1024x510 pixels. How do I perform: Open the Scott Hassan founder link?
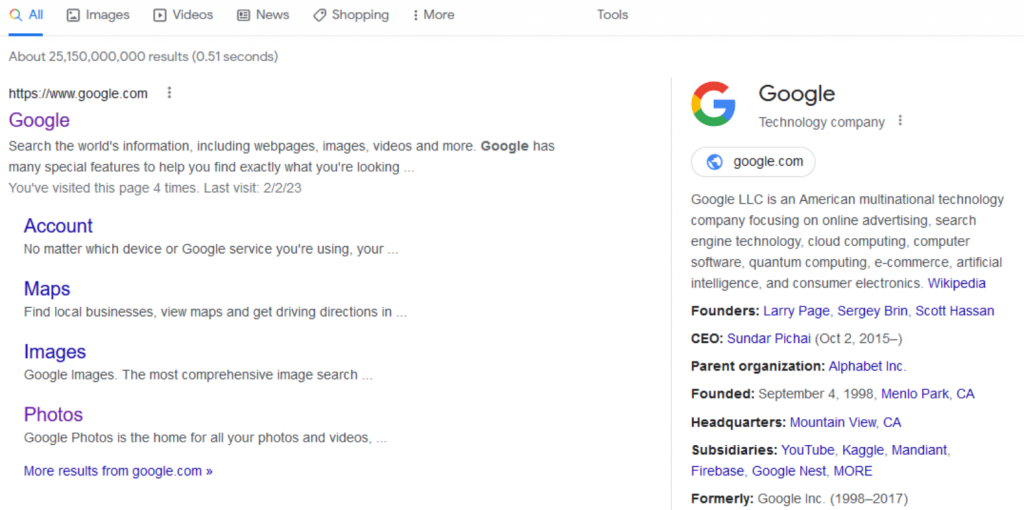pos(955,311)
